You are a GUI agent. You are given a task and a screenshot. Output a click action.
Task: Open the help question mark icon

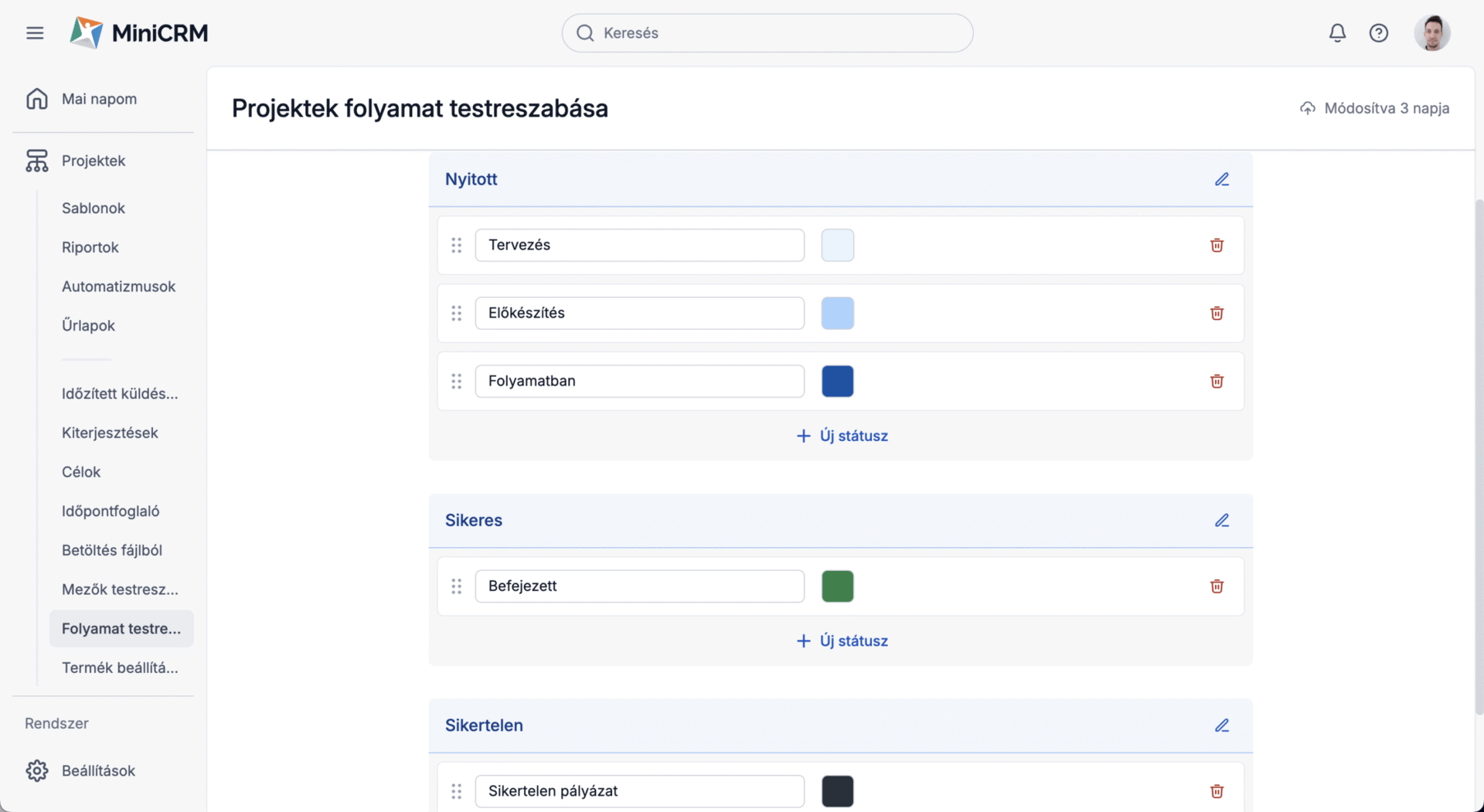coord(1378,33)
